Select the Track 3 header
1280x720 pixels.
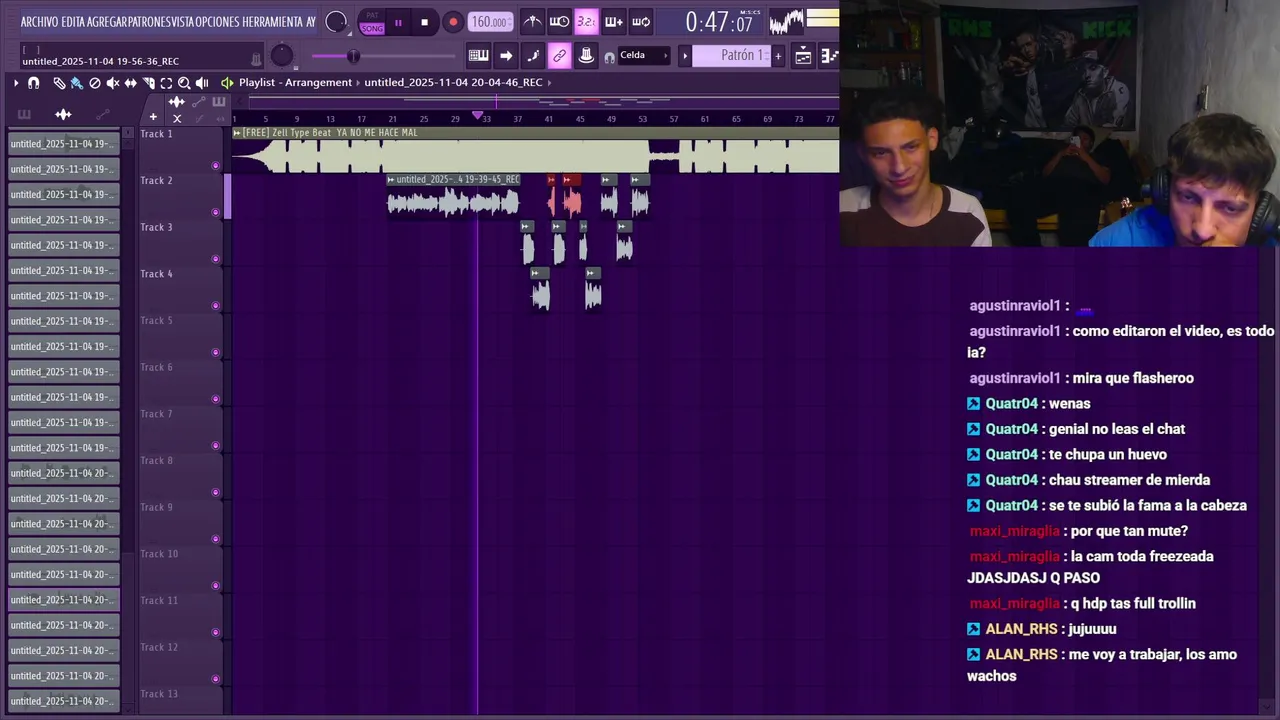pos(180,243)
